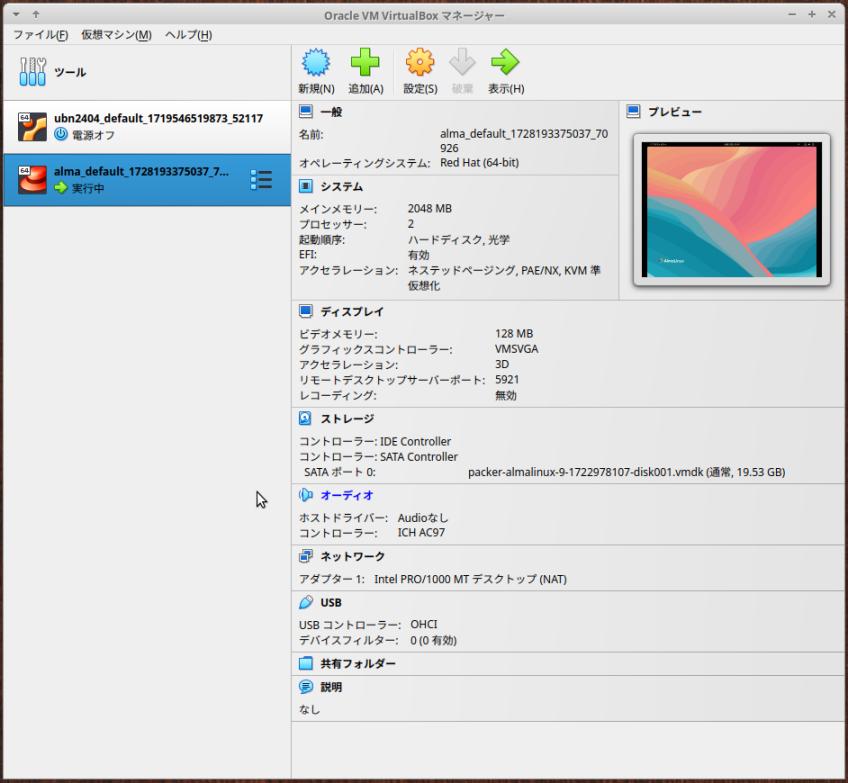Select the alma_default virtual machine entry
Viewport: 848px width, 783px height.
(147, 180)
